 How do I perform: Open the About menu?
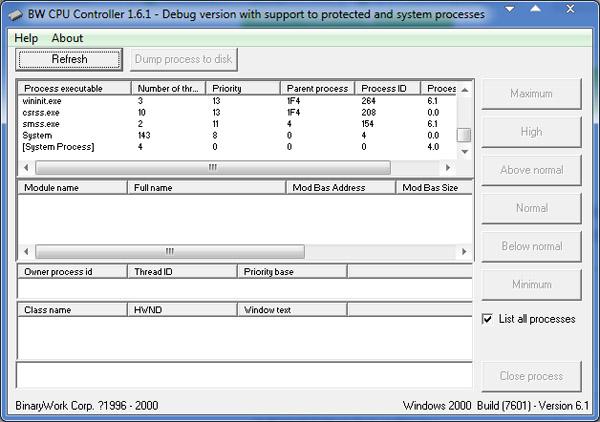tap(68, 38)
